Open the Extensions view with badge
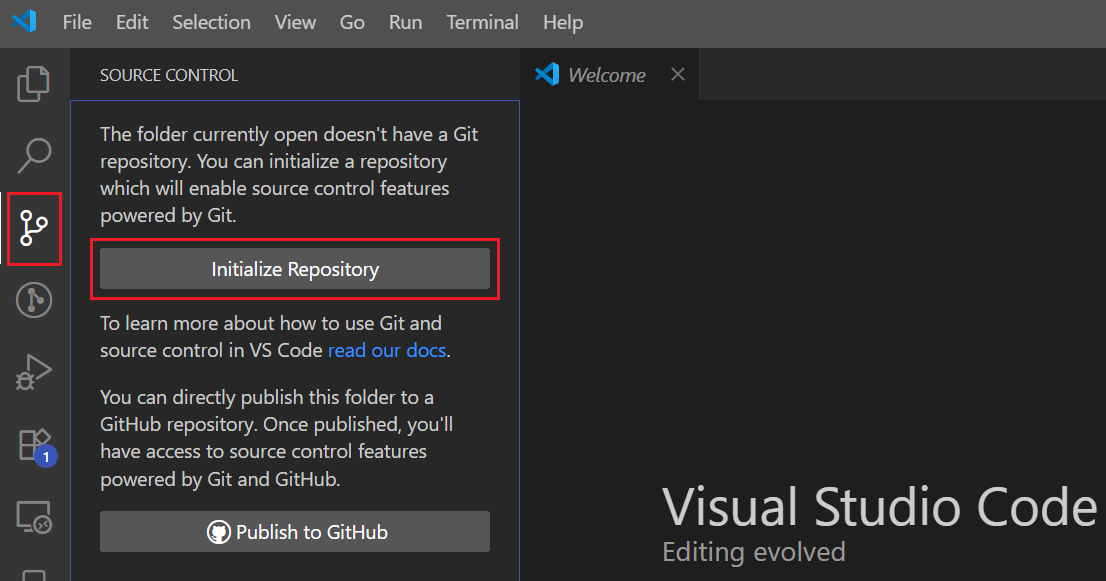Image resolution: width=1106 pixels, height=581 pixels. 34,444
